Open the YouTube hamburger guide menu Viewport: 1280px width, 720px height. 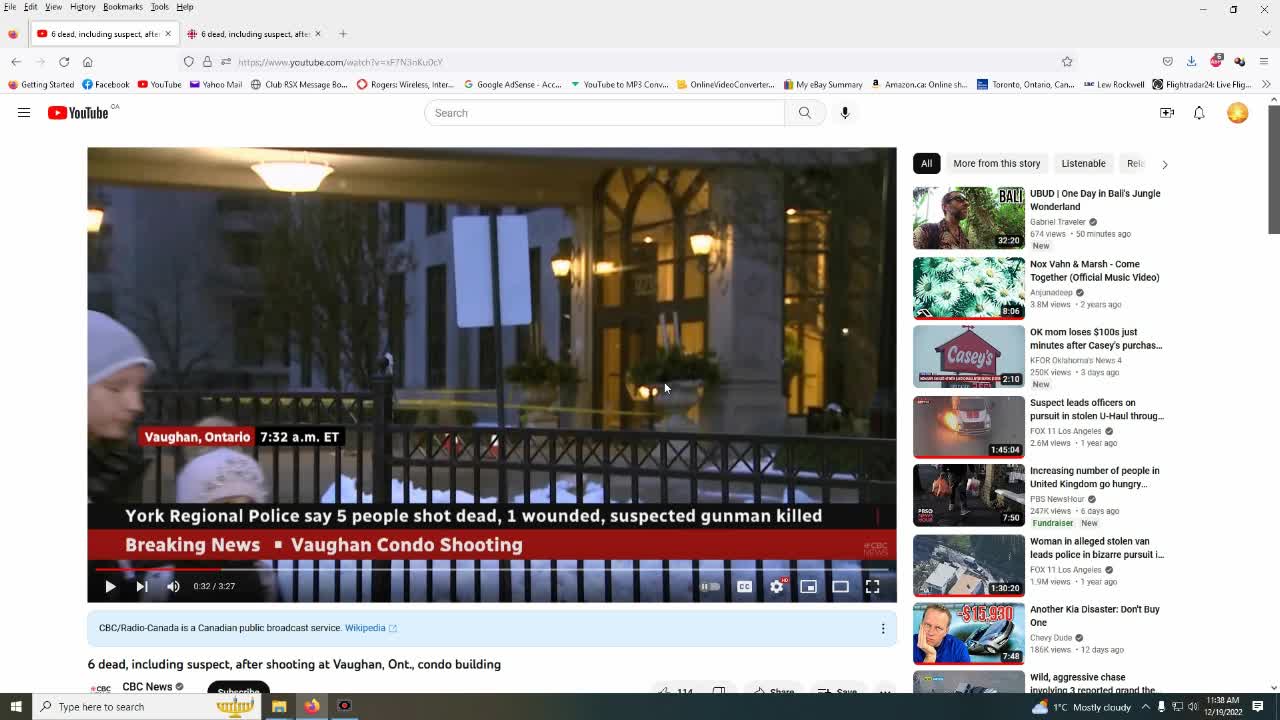coord(23,113)
